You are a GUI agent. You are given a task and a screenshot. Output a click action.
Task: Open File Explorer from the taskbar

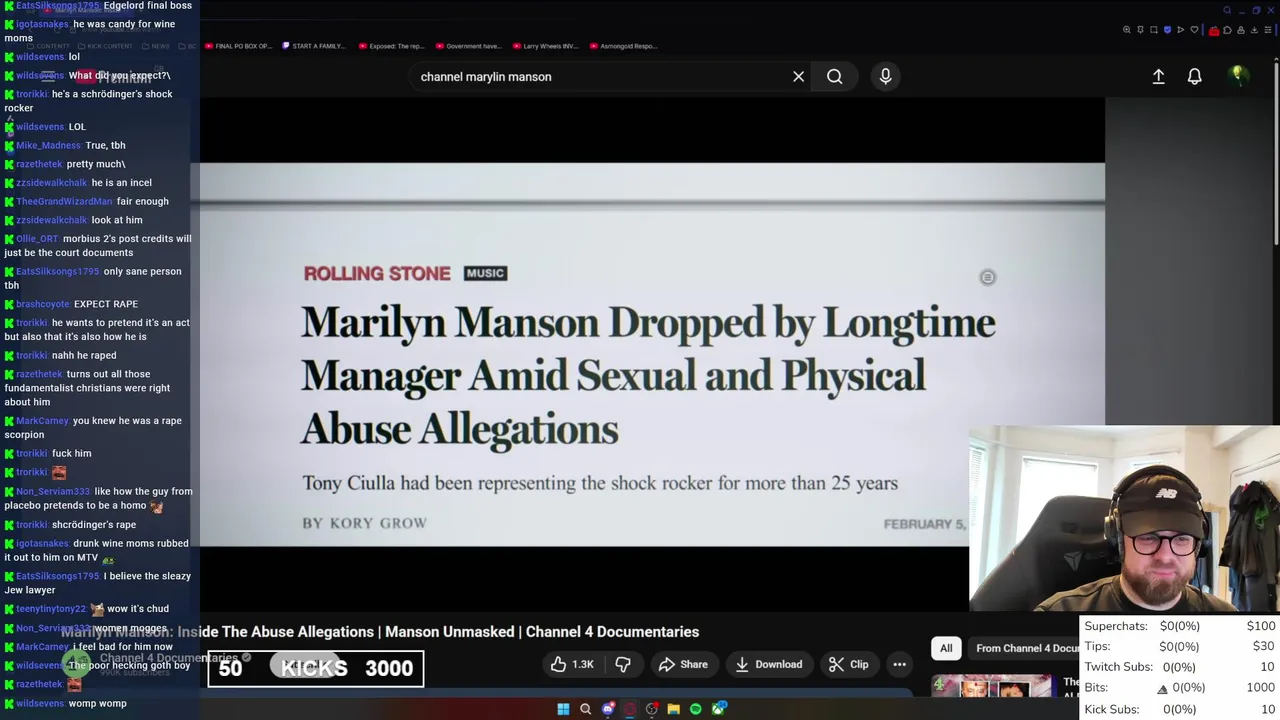point(674,709)
